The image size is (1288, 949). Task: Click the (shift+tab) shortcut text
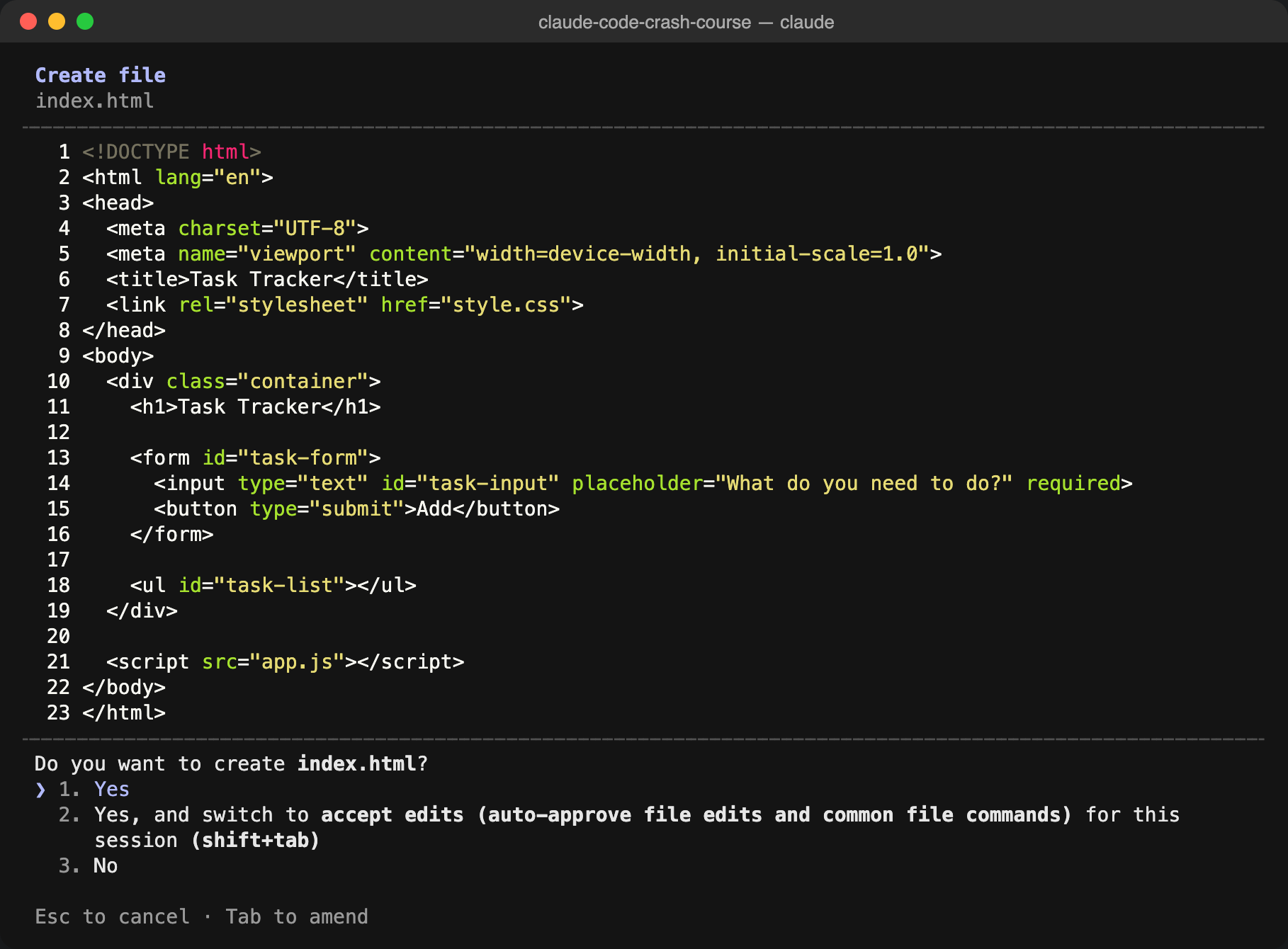[255, 840]
